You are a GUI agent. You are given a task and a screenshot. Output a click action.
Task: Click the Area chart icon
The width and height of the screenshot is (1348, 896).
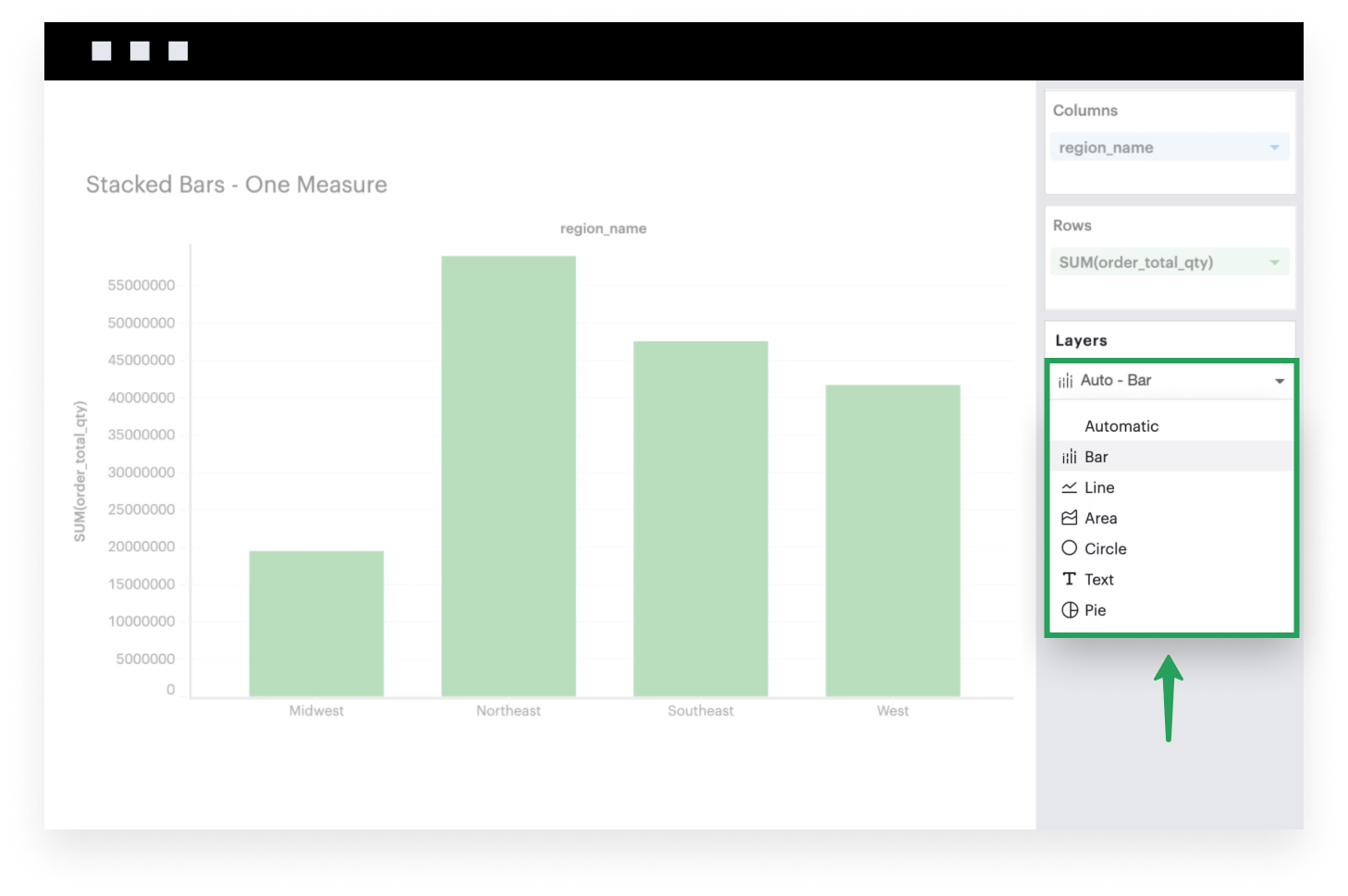(1069, 518)
